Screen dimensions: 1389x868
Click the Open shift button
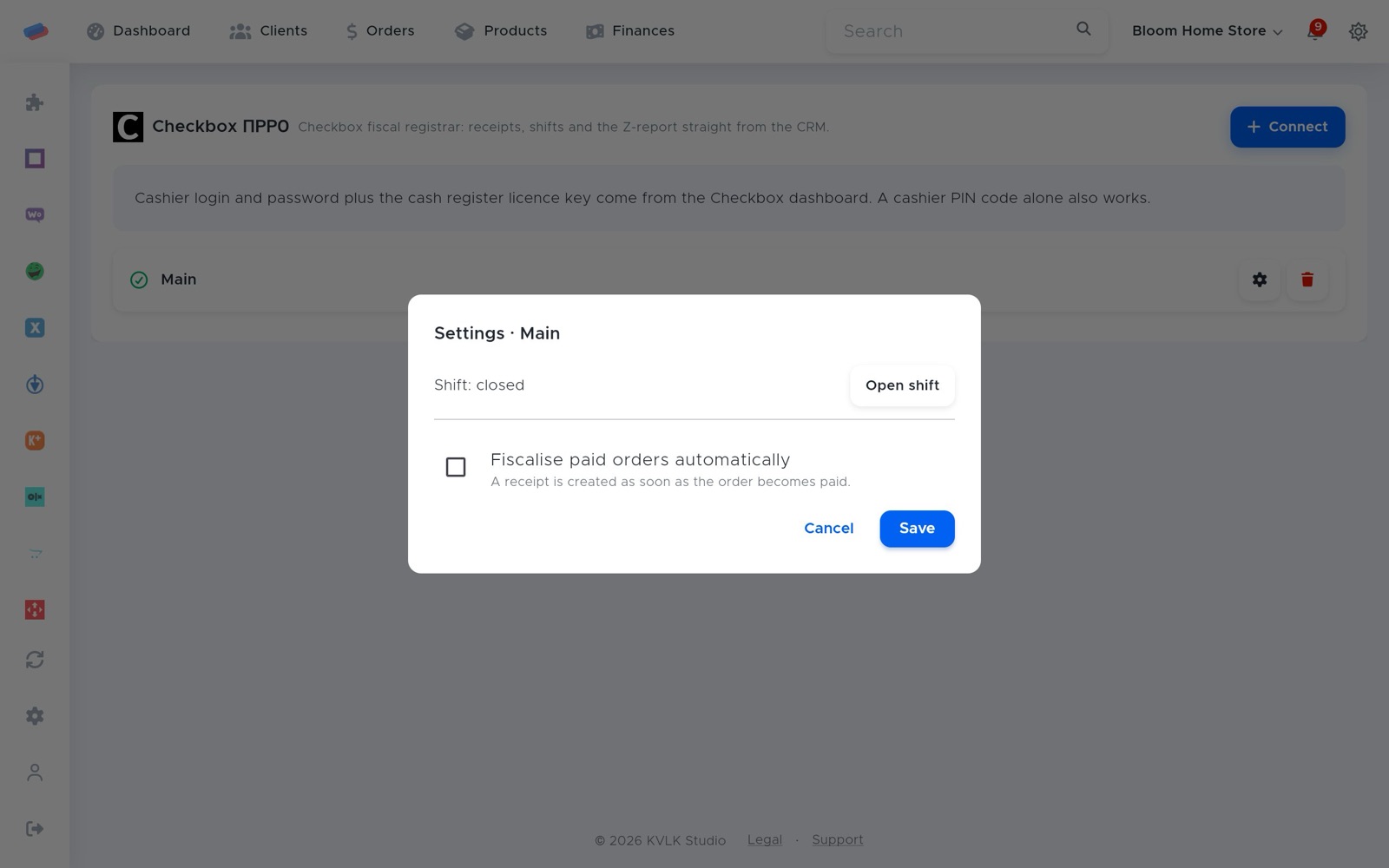tap(902, 385)
